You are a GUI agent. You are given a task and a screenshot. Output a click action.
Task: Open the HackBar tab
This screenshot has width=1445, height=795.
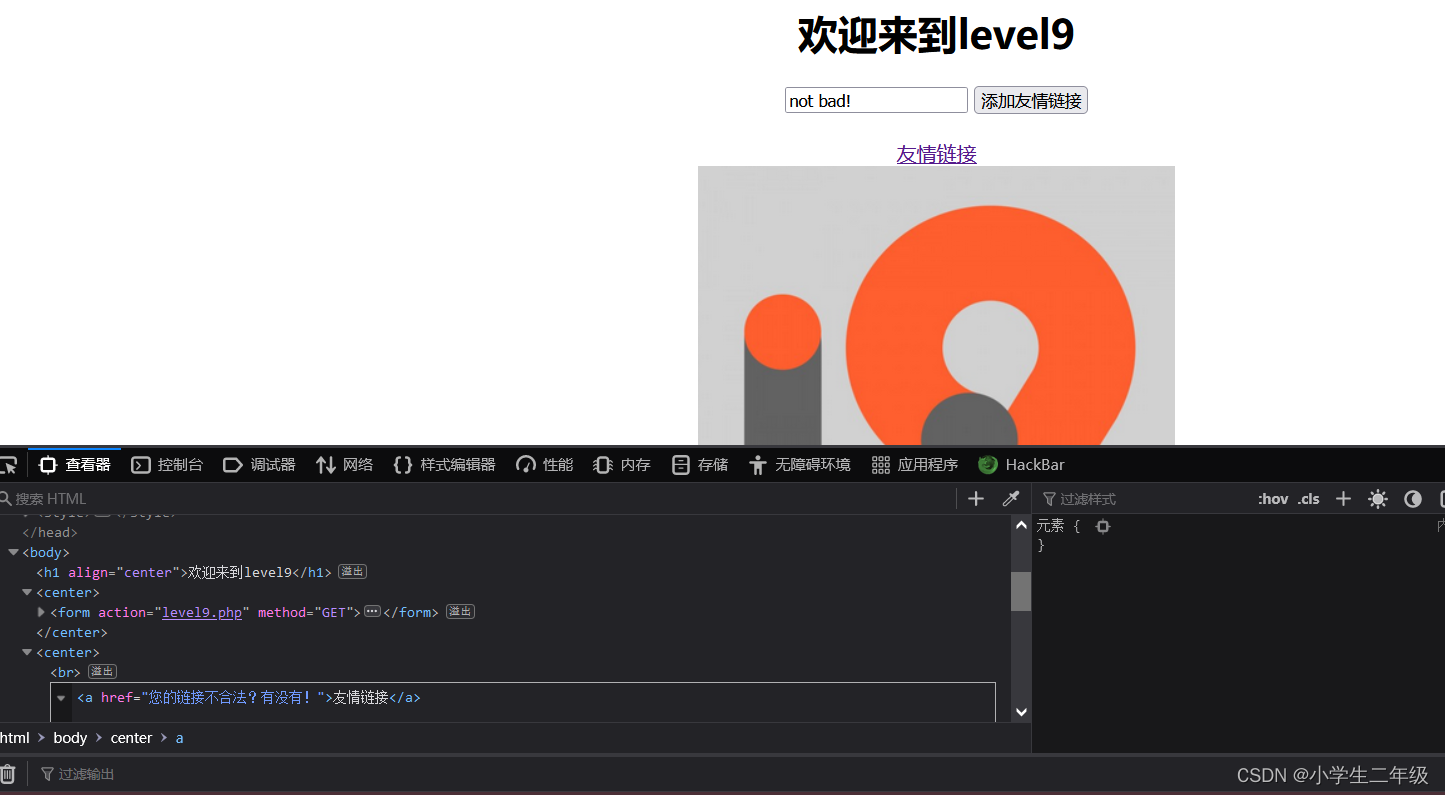pos(1021,465)
